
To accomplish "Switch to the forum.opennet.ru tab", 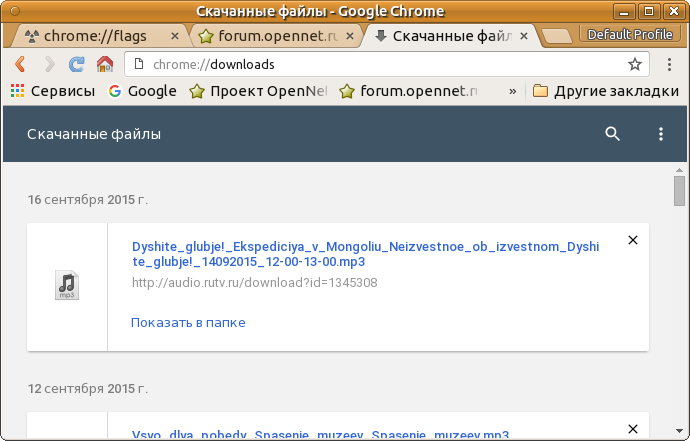I will (x=272, y=36).
